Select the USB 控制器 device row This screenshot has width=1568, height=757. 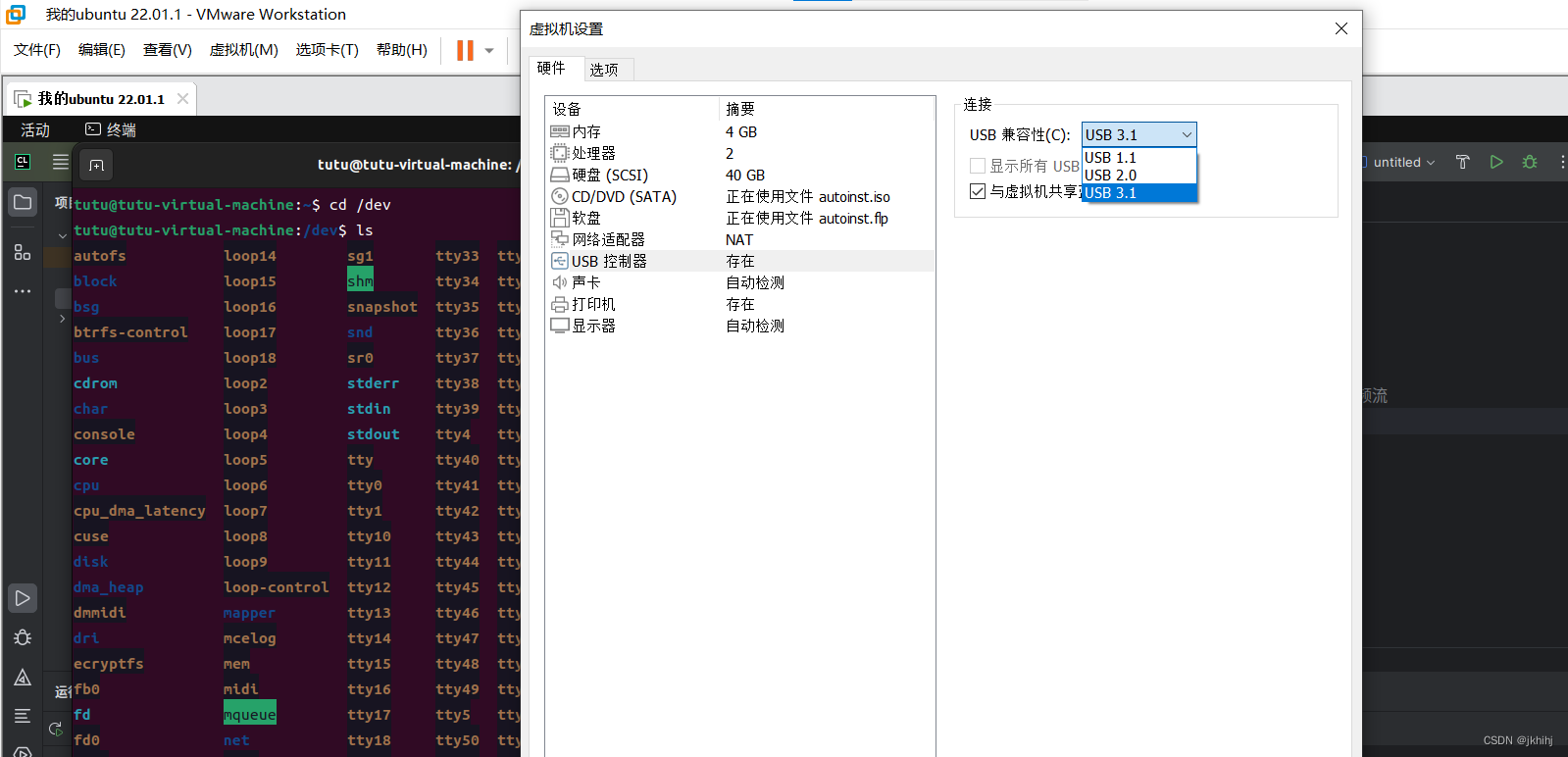click(740, 261)
